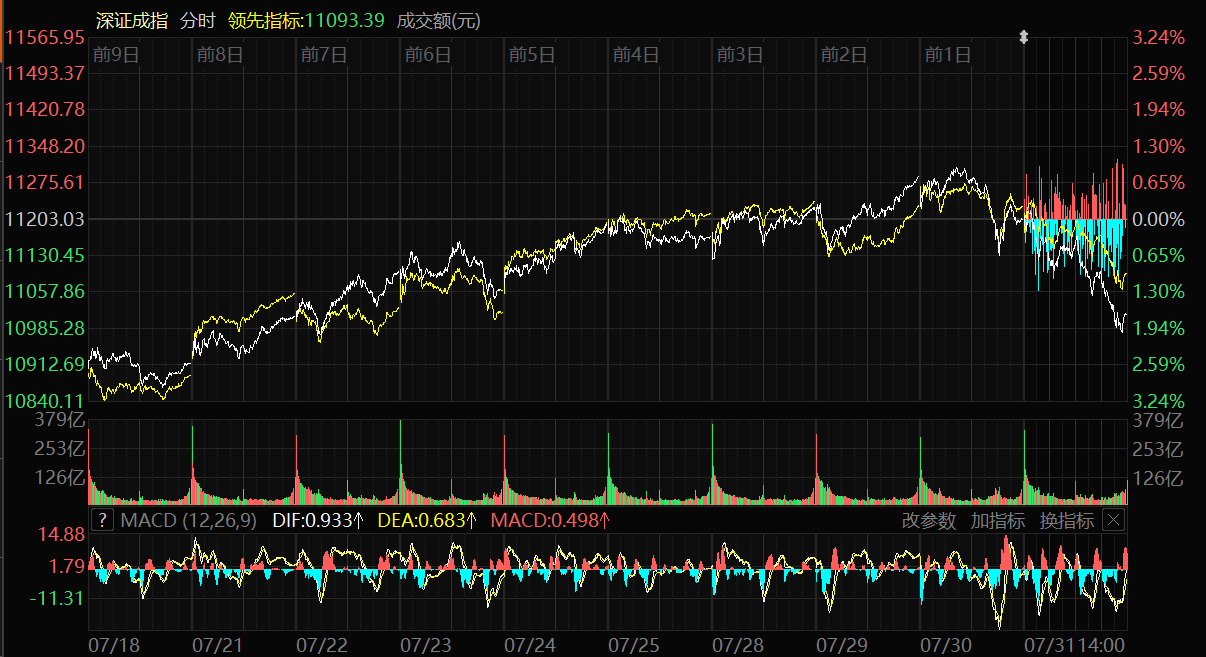Open MACD (12,26,9) indicator name
1206x657 pixels.
(188, 520)
